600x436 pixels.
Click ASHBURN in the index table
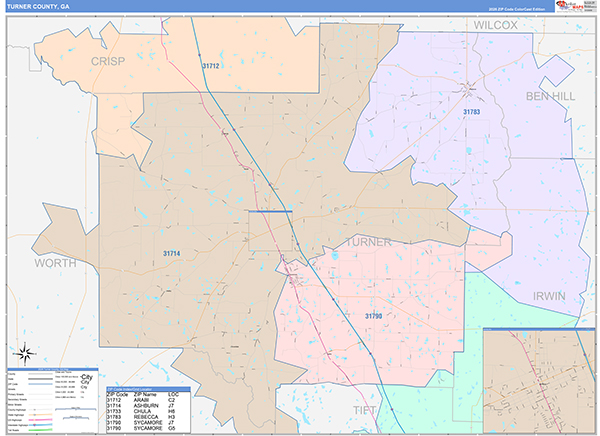click(x=146, y=405)
